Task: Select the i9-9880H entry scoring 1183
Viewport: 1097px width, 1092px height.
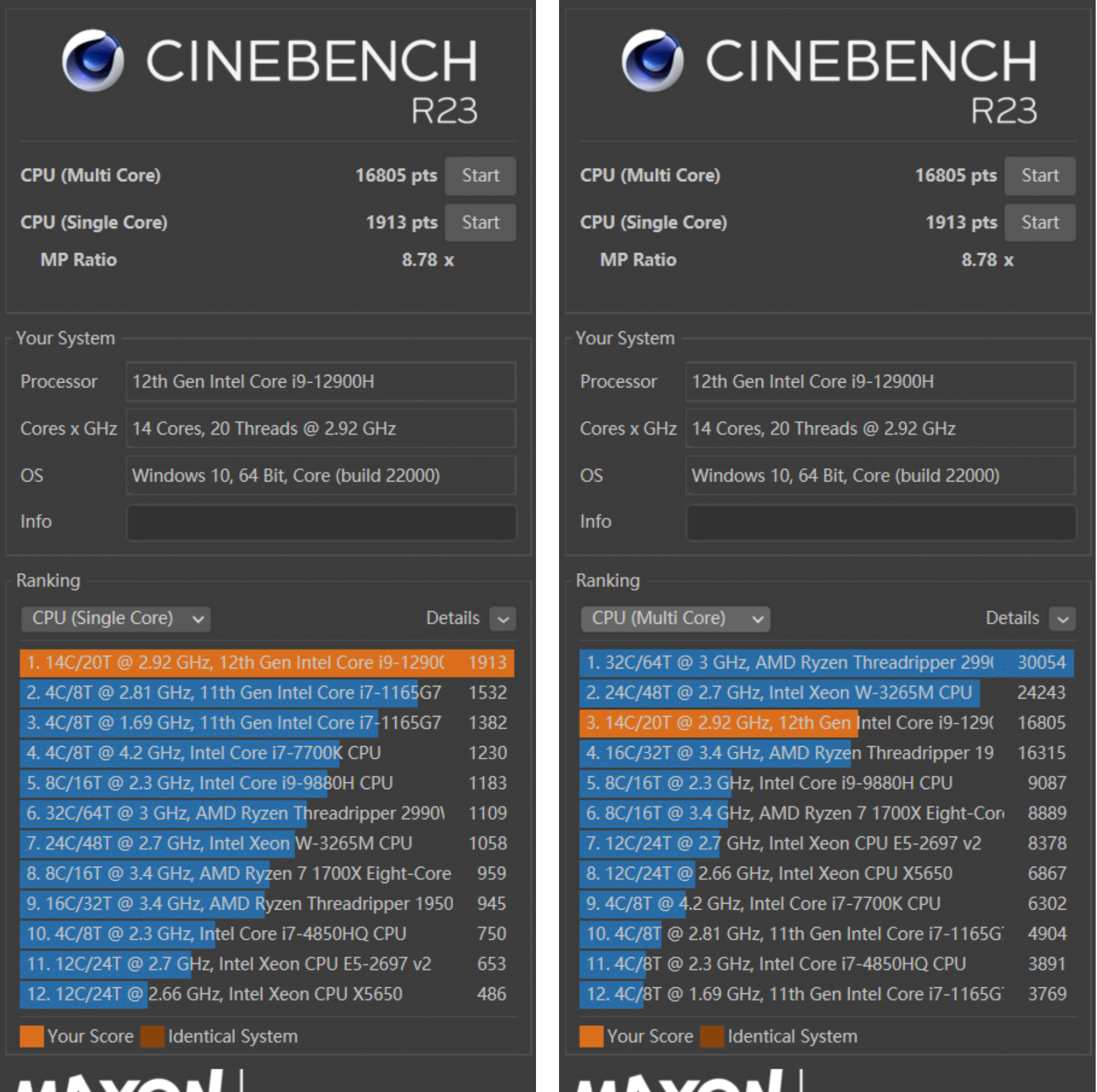Action: [267, 784]
